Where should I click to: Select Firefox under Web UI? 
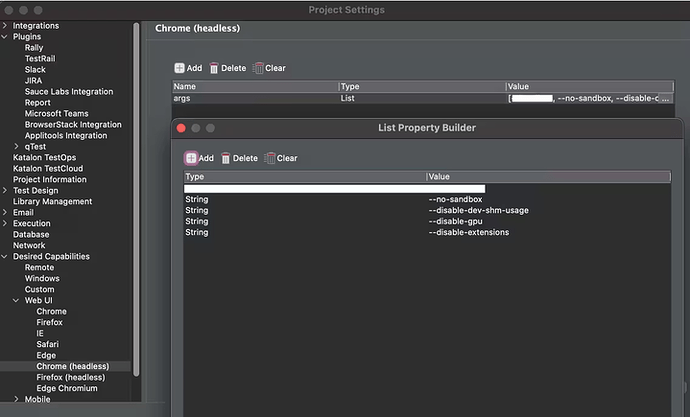50,322
